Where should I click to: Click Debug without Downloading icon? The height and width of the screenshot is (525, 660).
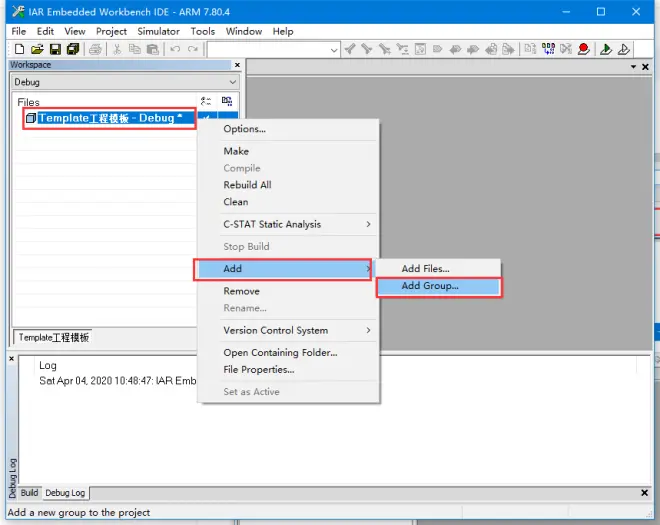coord(624,49)
